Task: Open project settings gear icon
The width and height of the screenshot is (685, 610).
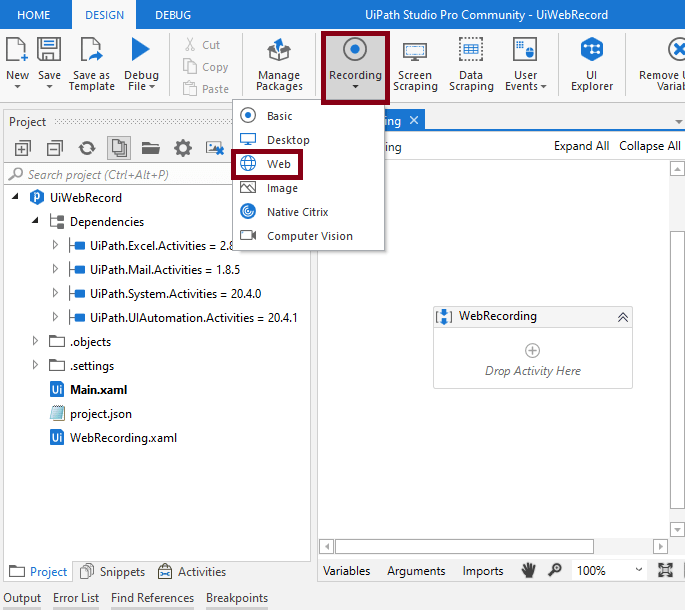Action: pos(183,149)
